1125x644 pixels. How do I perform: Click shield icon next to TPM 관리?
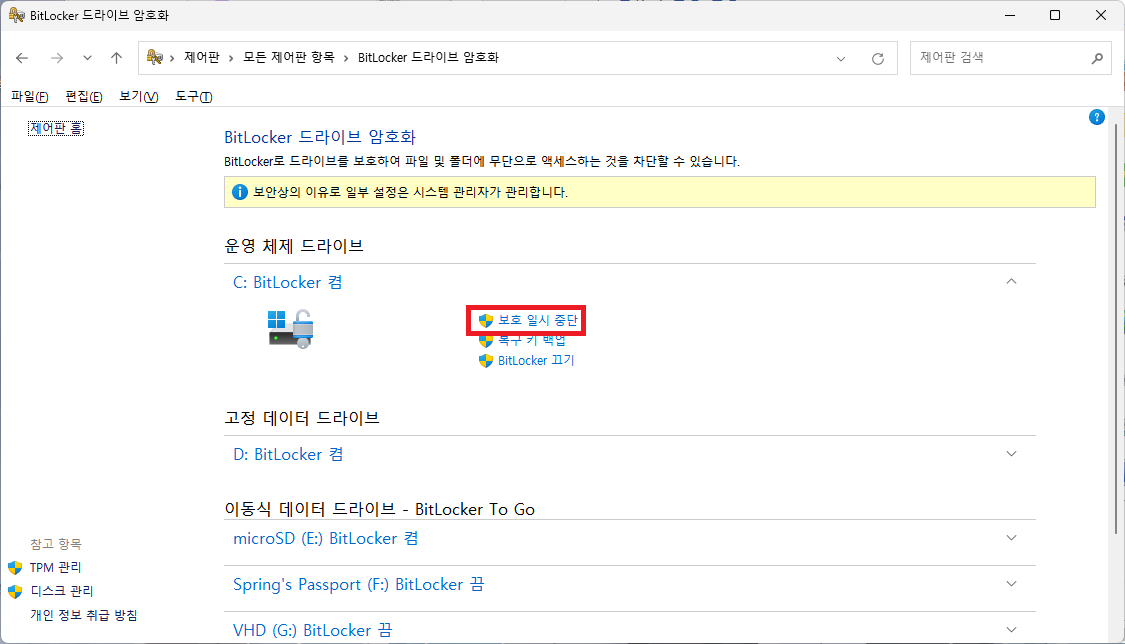pos(15,568)
